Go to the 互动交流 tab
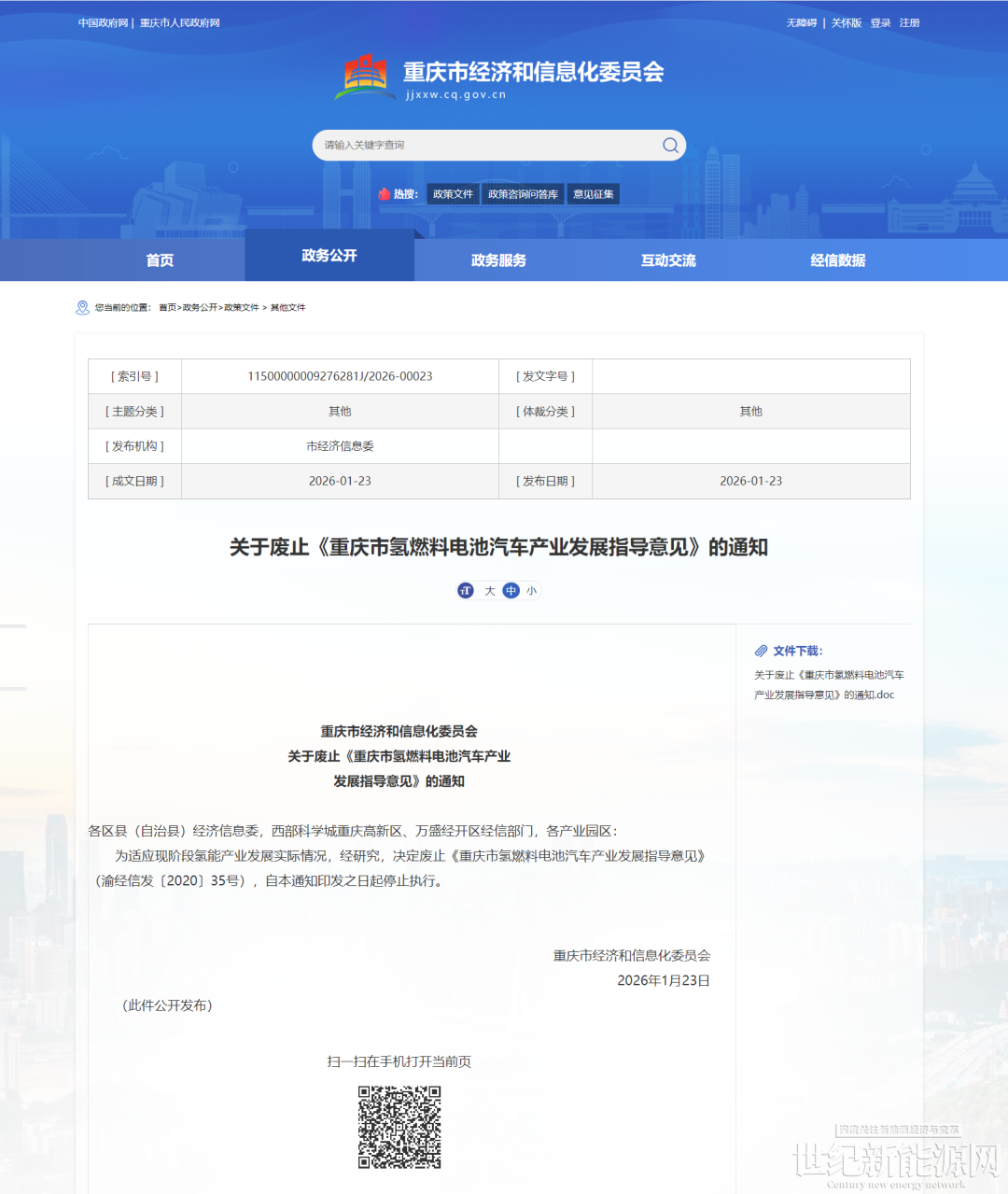The width and height of the screenshot is (1008, 1194). pyautogui.click(x=668, y=260)
